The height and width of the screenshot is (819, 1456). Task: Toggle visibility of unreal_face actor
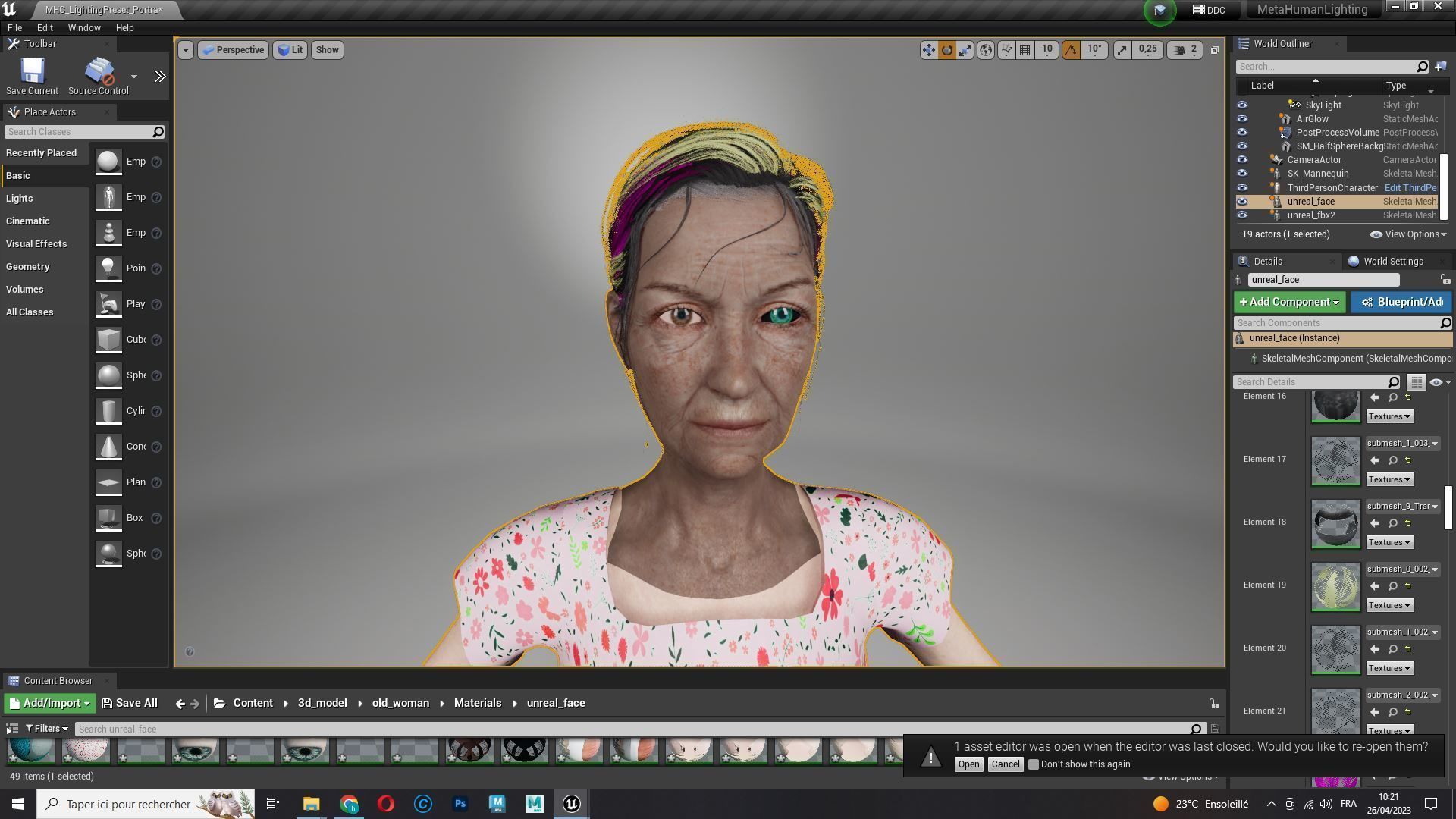1242,202
